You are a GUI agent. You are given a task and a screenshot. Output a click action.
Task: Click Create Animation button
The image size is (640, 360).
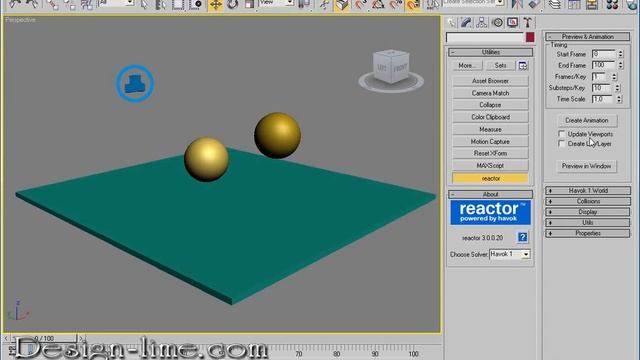point(587,120)
